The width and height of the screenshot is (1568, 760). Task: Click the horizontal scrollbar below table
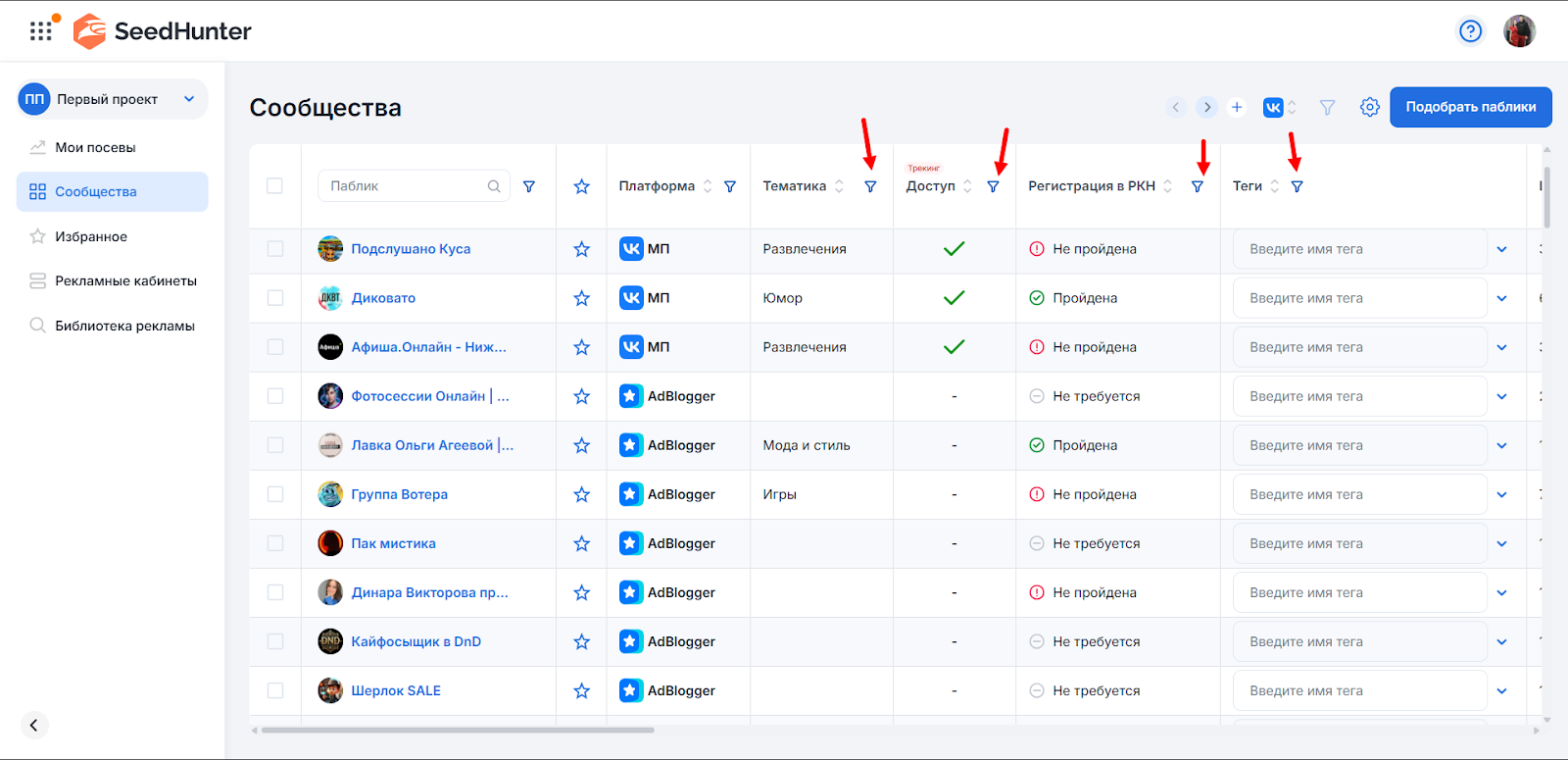458,730
